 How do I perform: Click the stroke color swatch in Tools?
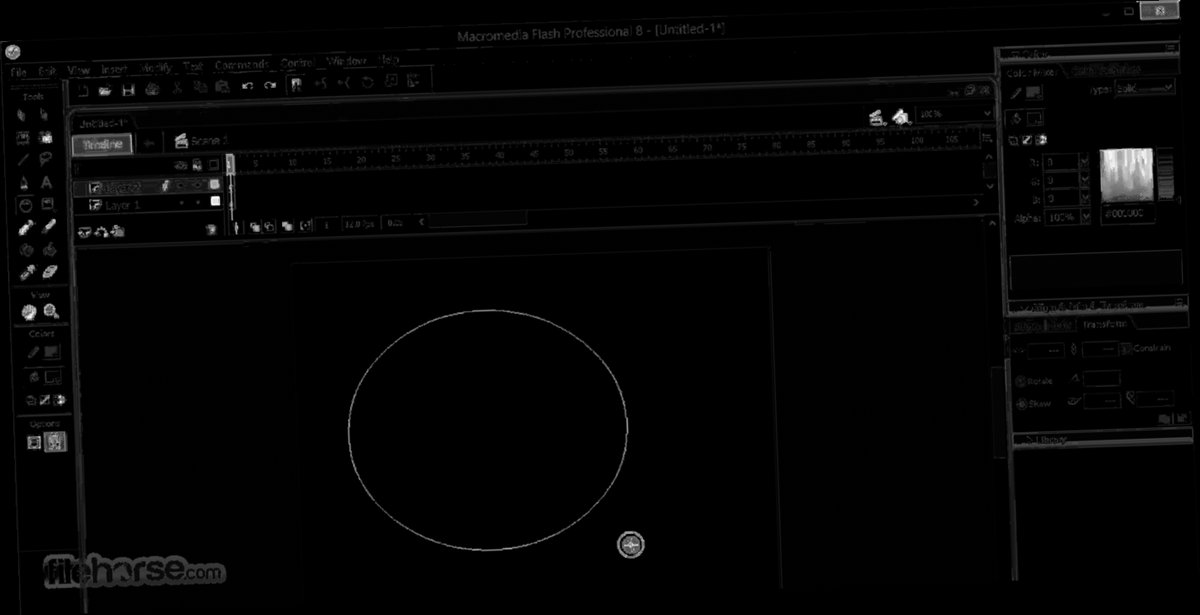(x=51, y=352)
